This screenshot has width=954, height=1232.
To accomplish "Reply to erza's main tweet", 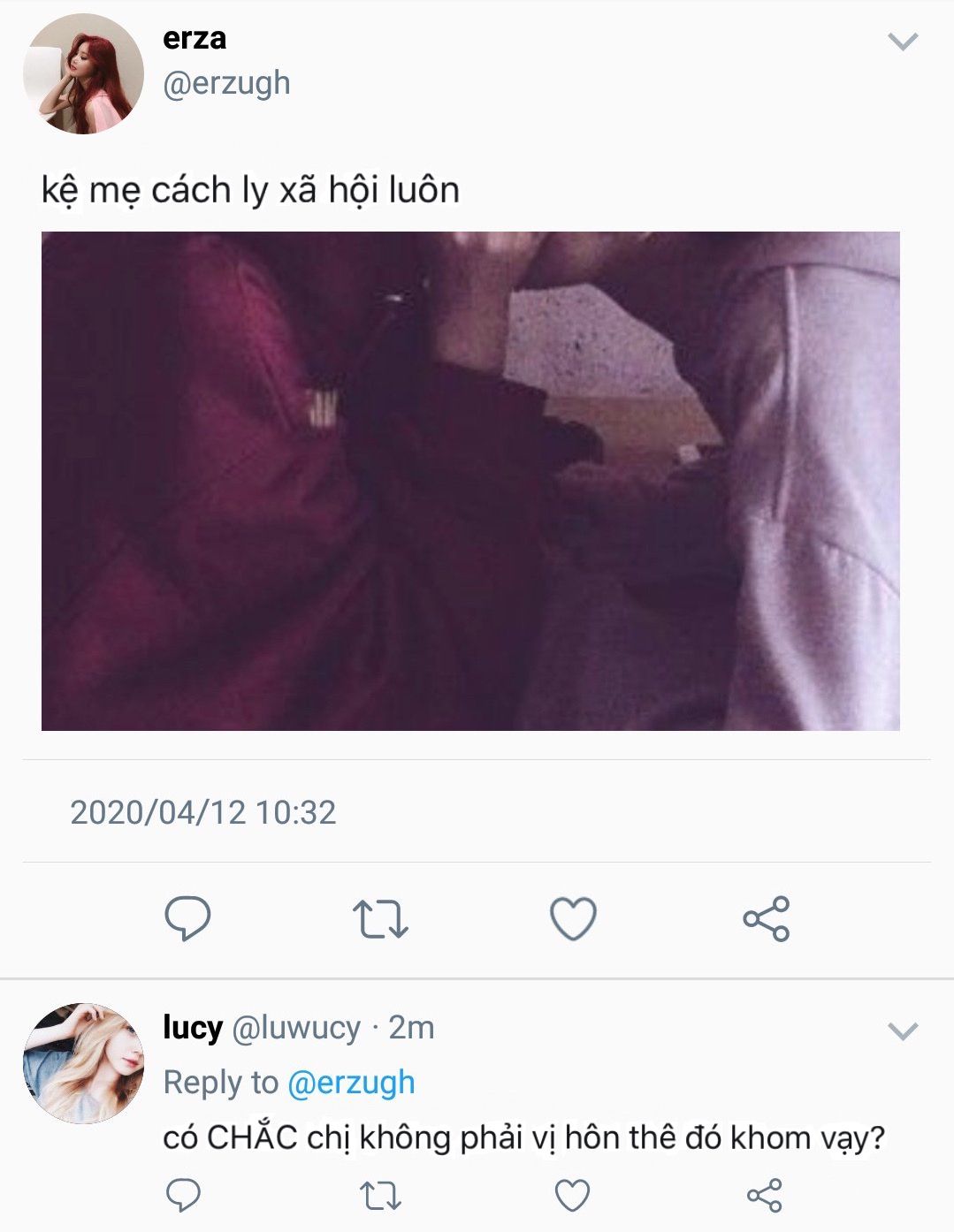I will [x=187, y=918].
